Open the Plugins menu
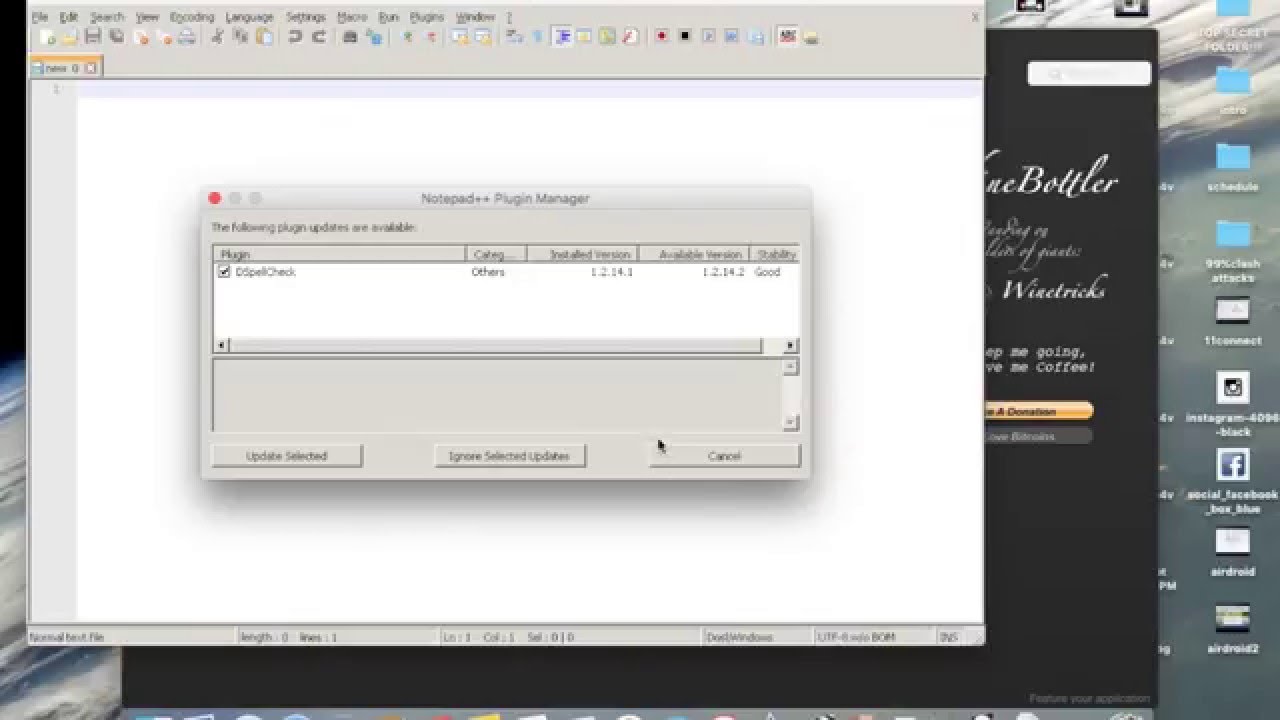 [x=427, y=17]
